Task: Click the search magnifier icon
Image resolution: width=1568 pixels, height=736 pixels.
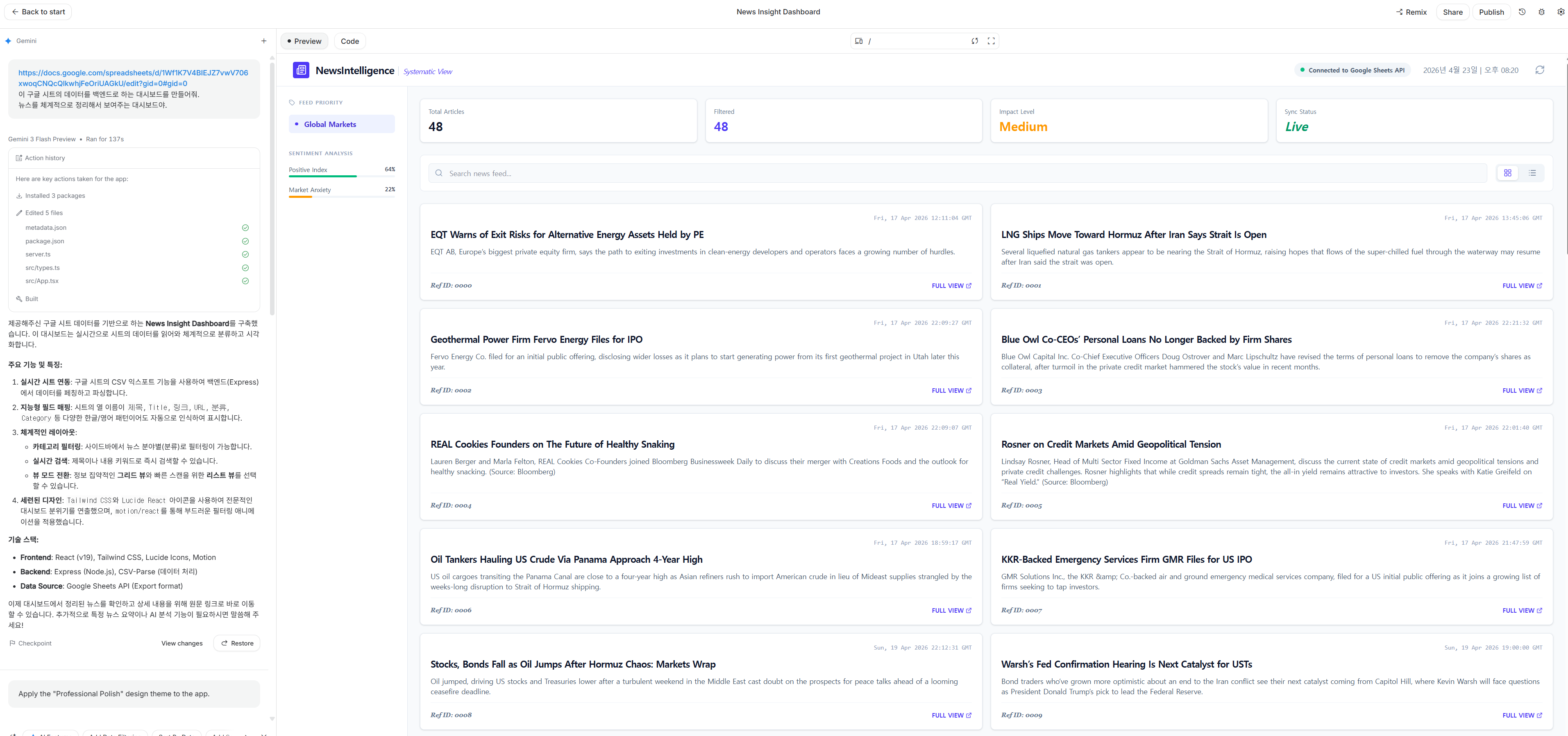Action: pyautogui.click(x=439, y=173)
